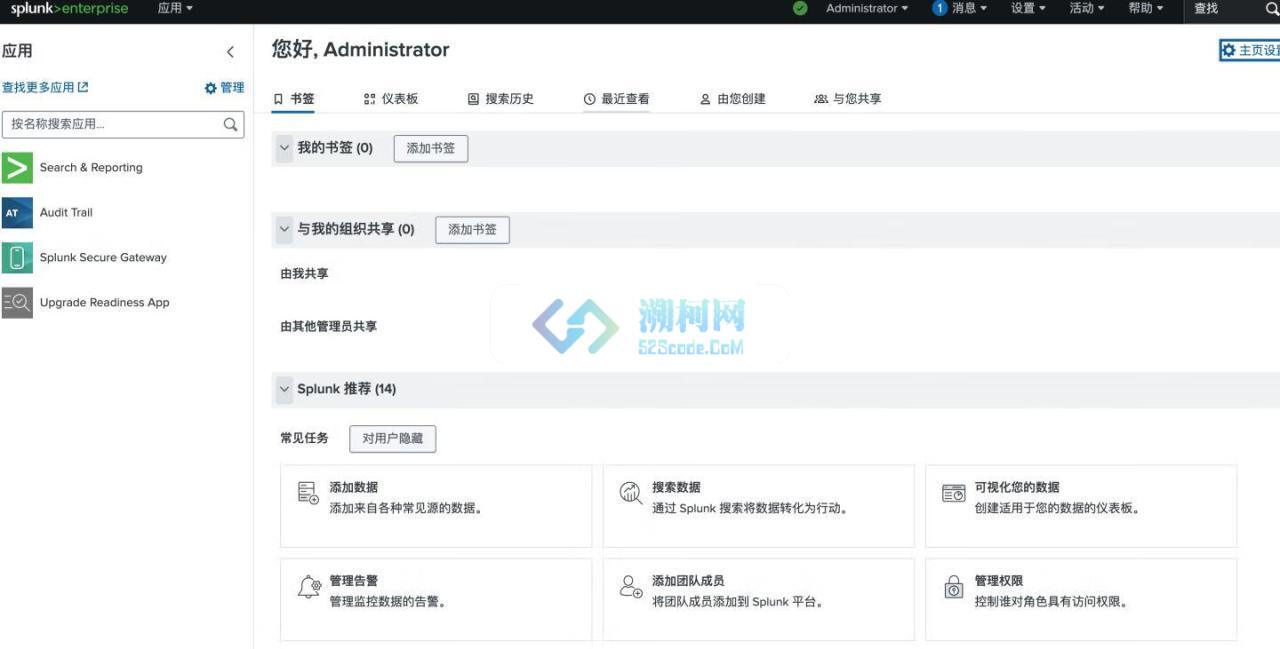Click the 由其他管理员共享 label
The image size is (1280, 649).
328,327
